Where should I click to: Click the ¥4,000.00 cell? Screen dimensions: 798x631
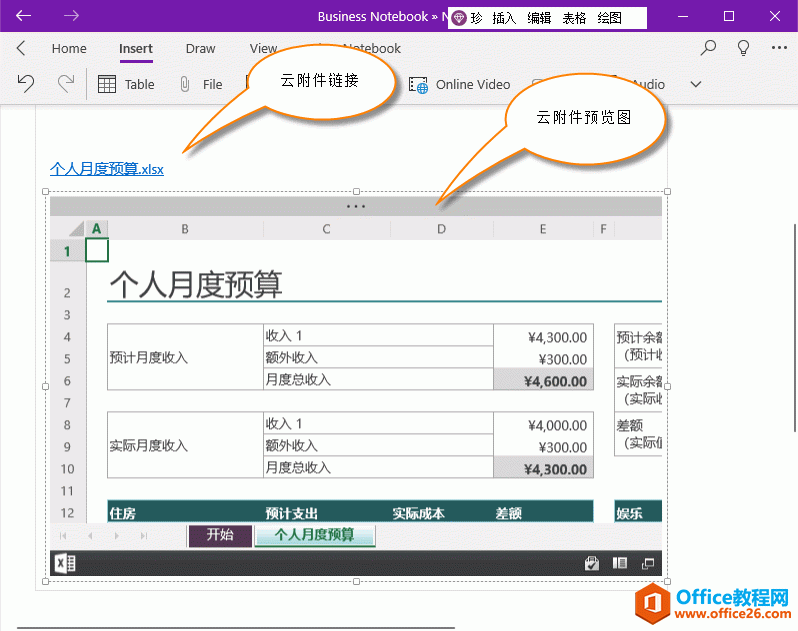click(543, 423)
